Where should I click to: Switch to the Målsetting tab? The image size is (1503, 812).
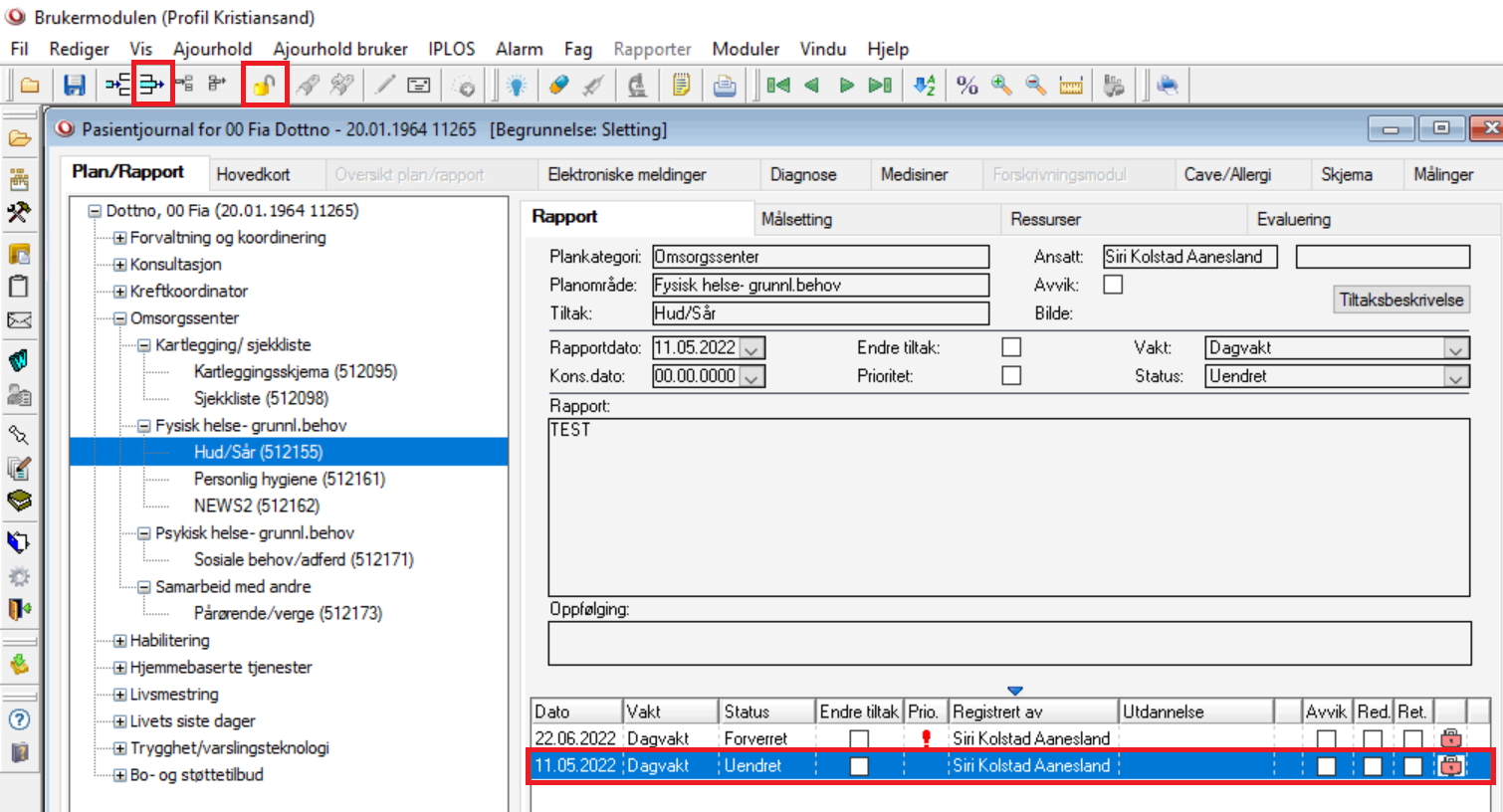coord(797,219)
